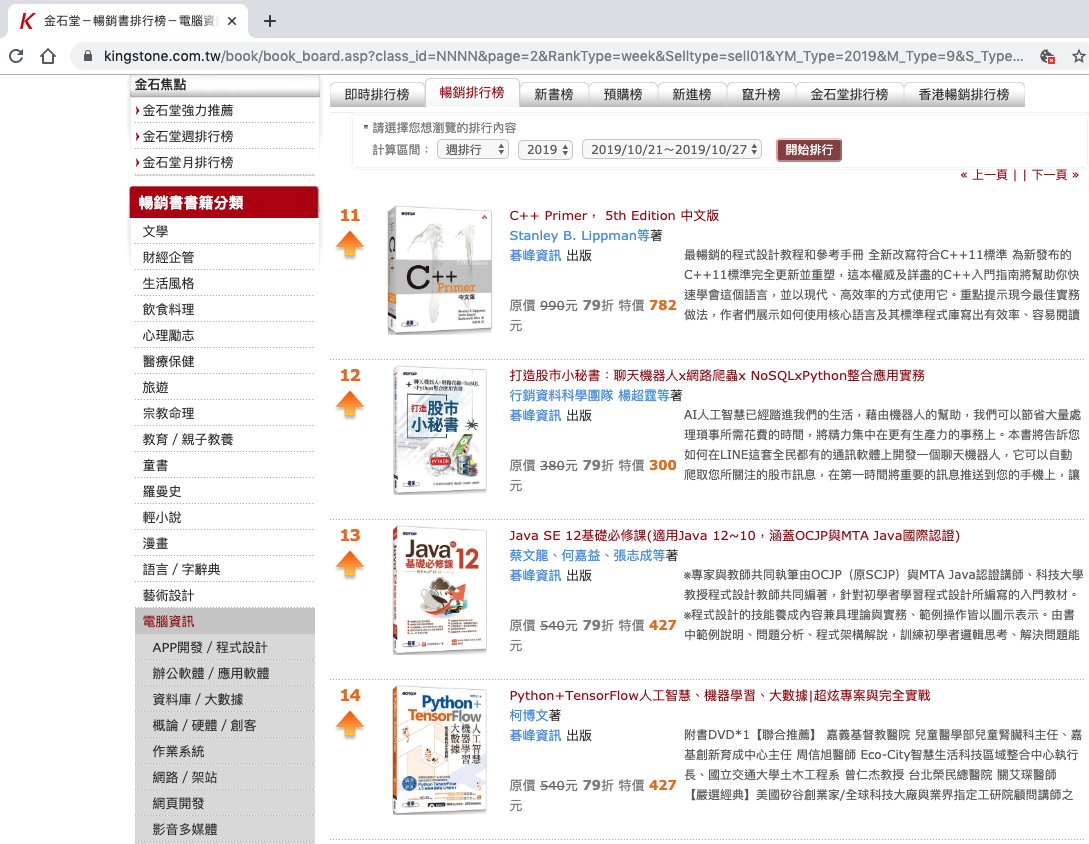1089x844 pixels.
Task: Click the site lock icon in address bar
Action: (x=88, y=56)
